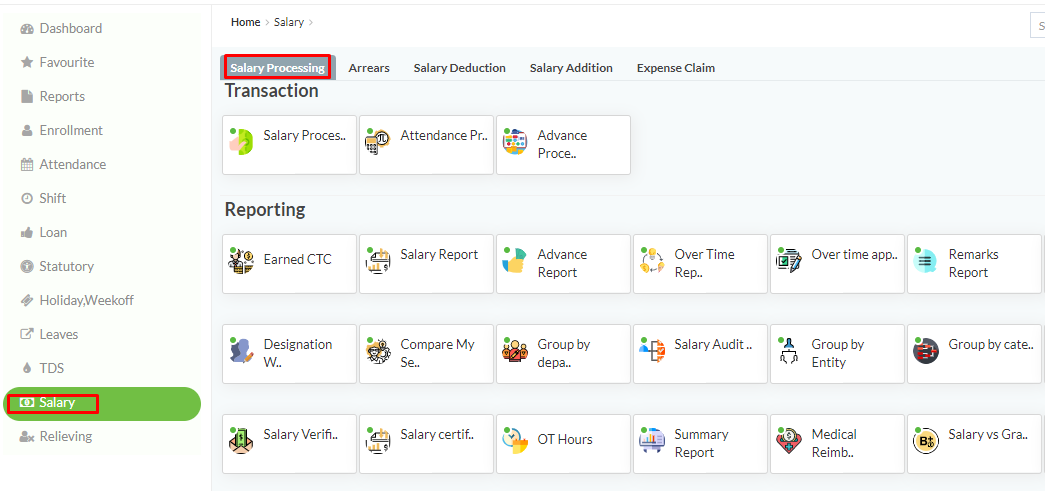Click the Group by category icon
This screenshot has height=491, width=1045.
[926, 350]
